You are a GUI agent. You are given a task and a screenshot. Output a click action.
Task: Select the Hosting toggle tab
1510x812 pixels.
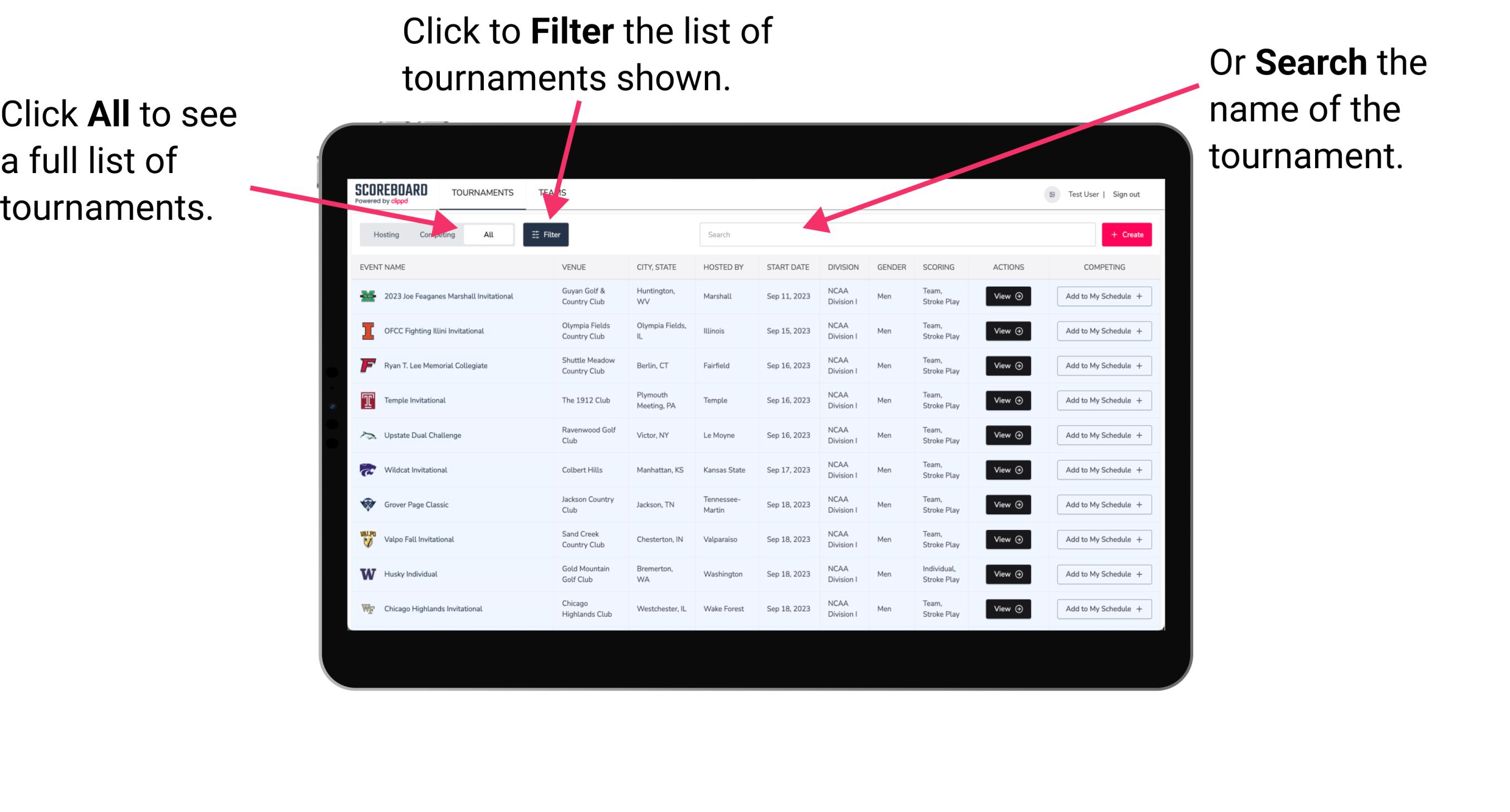point(384,234)
